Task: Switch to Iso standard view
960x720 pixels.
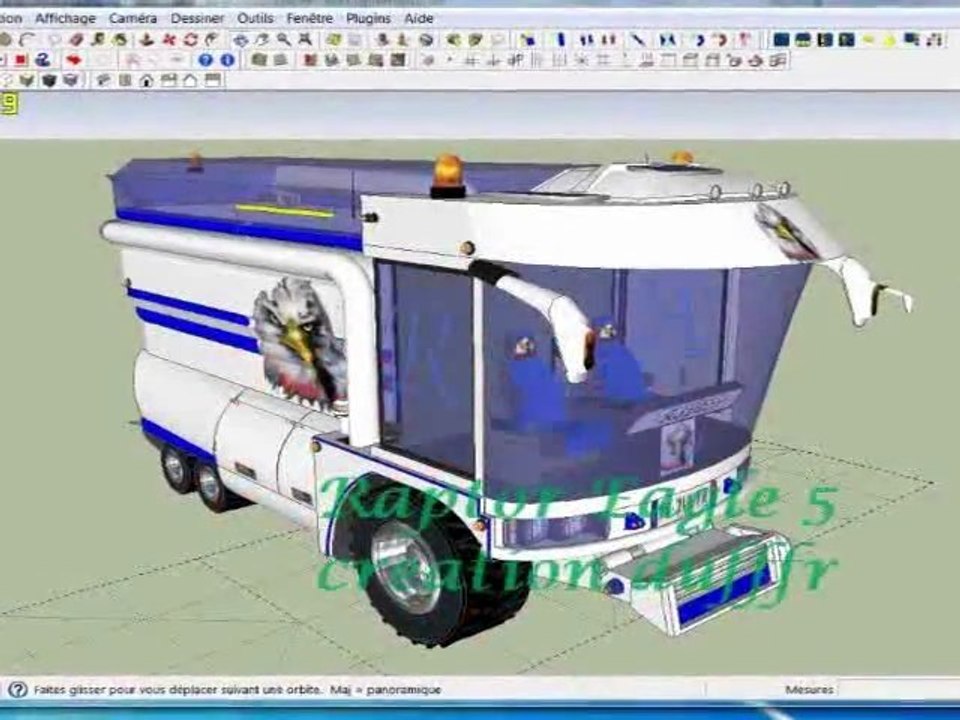Action: click(x=103, y=80)
